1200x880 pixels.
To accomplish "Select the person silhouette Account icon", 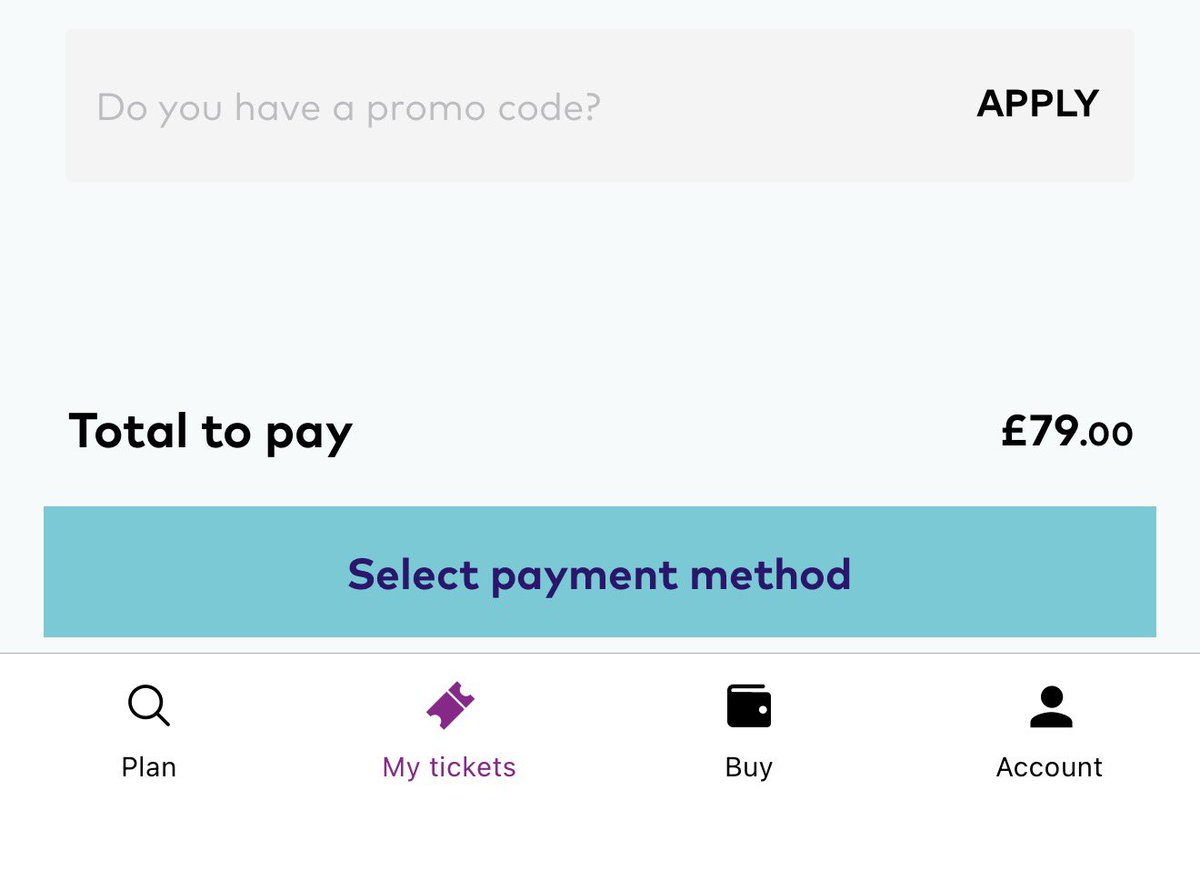I will [x=1050, y=706].
